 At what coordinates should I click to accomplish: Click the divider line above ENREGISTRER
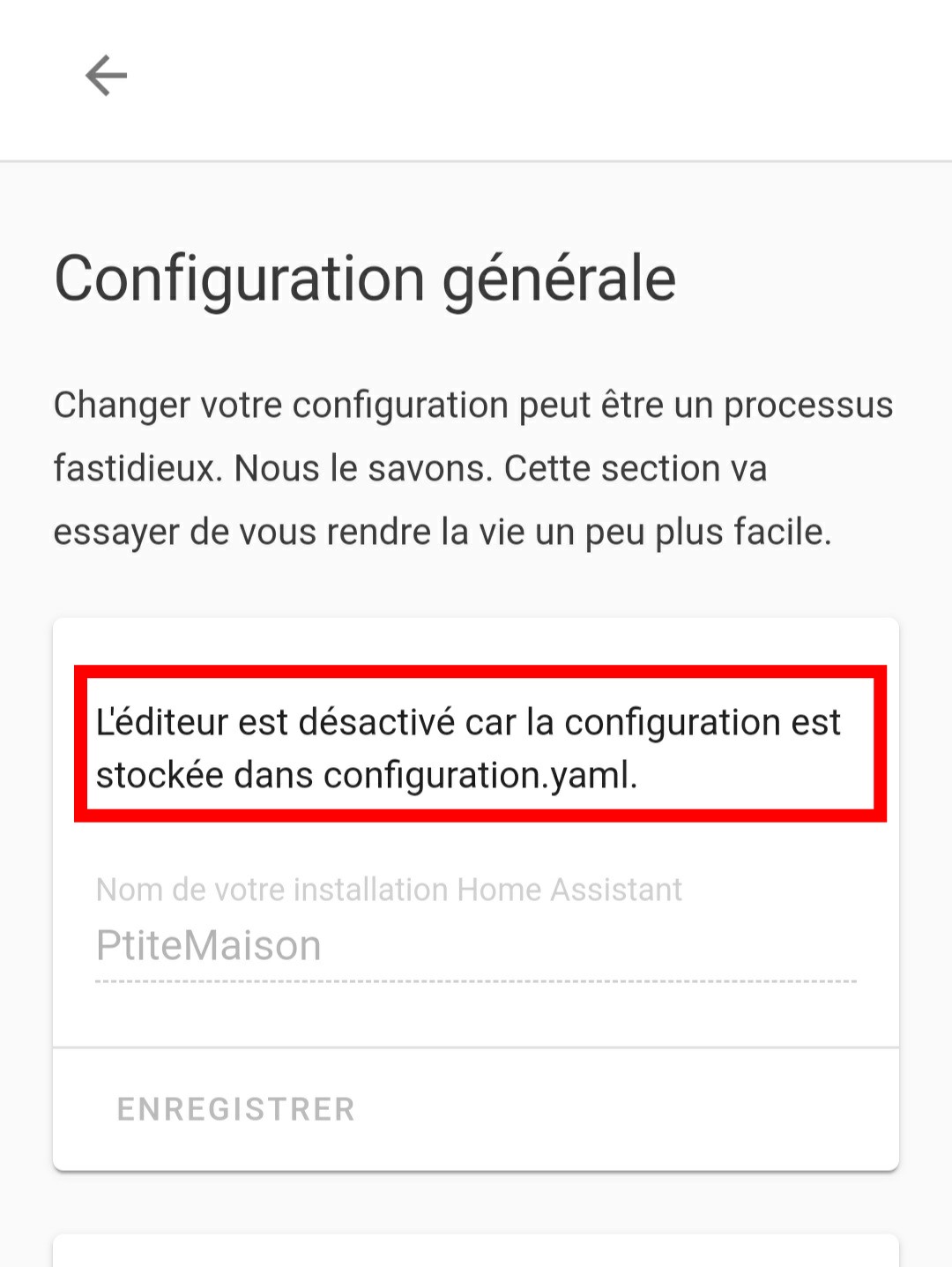tap(476, 1048)
